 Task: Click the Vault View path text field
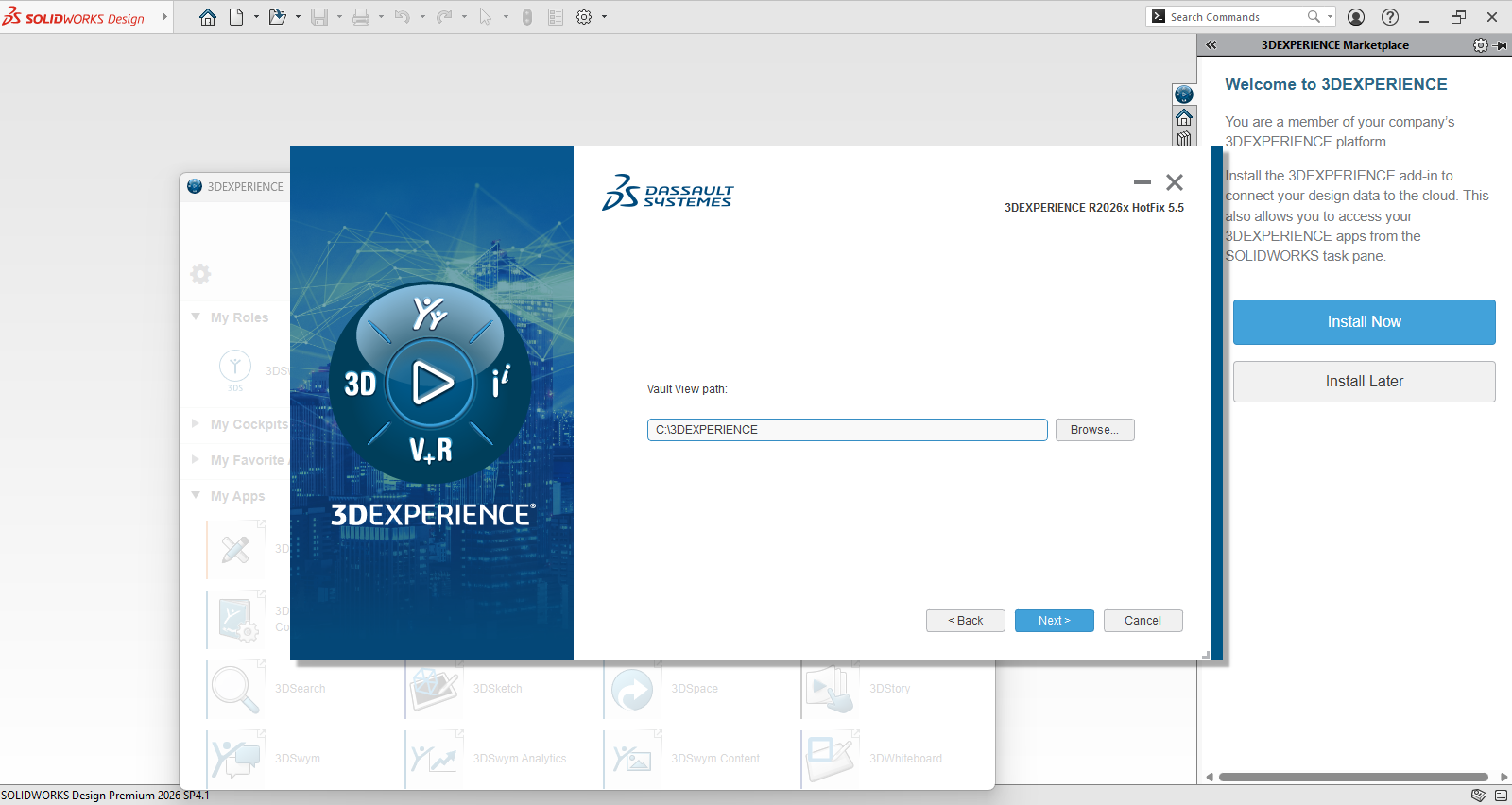tap(848, 430)
